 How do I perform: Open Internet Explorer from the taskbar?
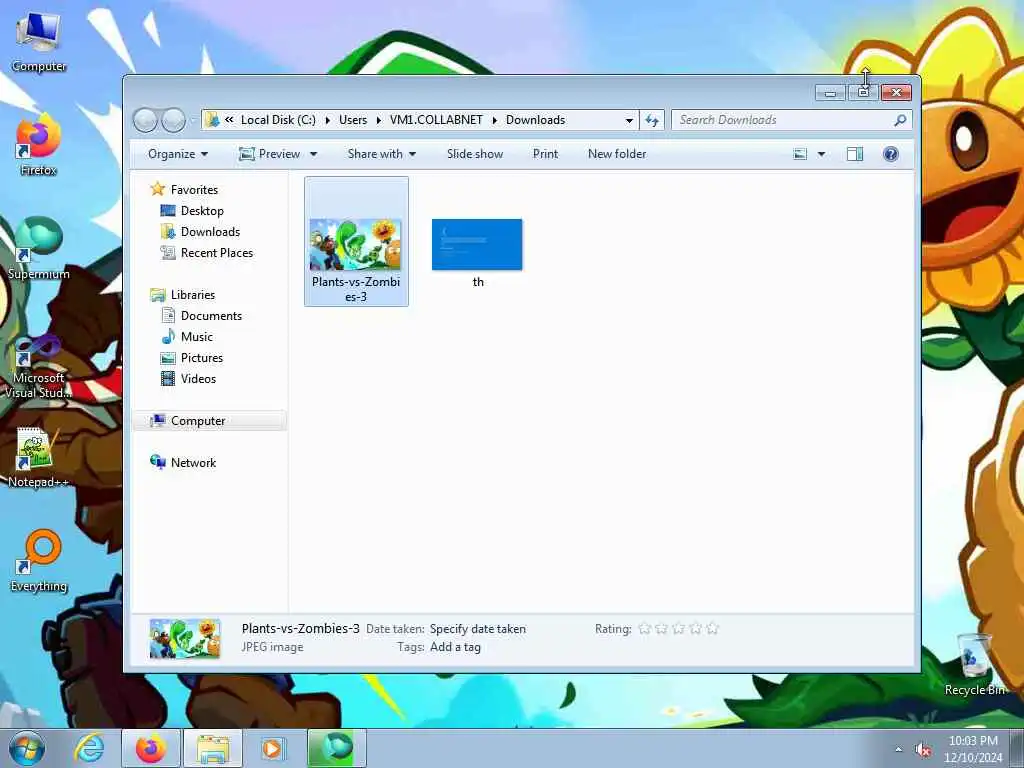[89, 748]
